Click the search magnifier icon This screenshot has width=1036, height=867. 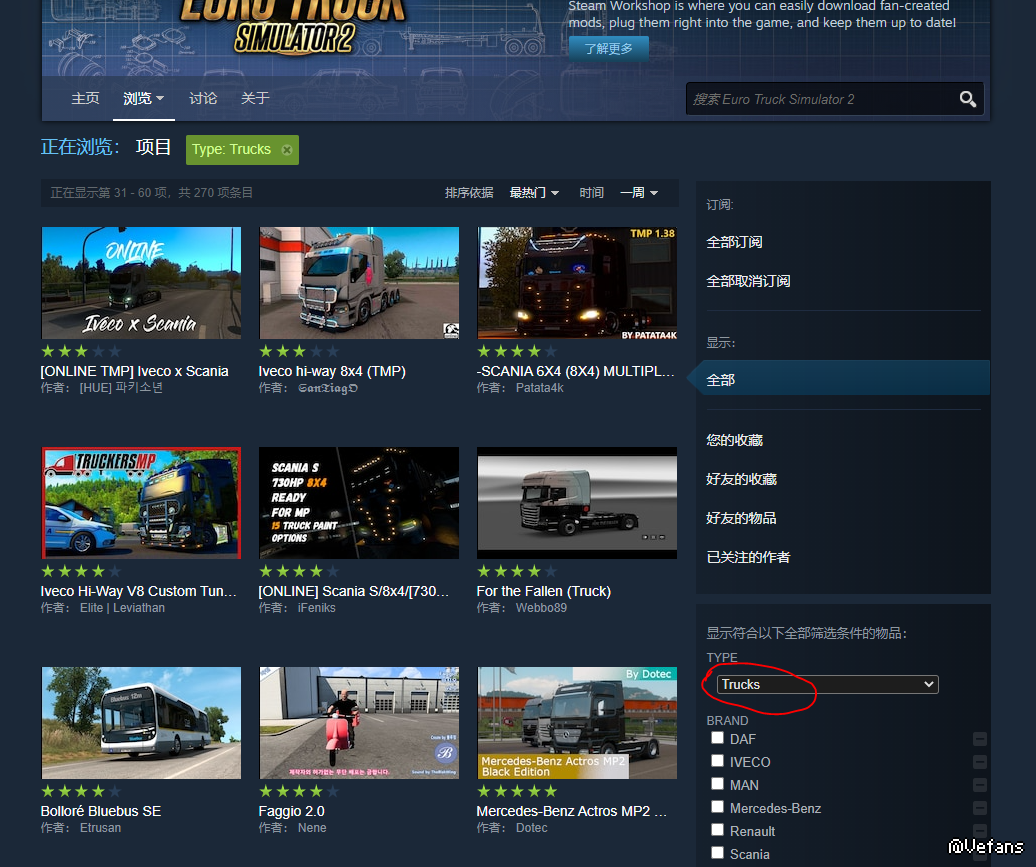coord(967,99)
